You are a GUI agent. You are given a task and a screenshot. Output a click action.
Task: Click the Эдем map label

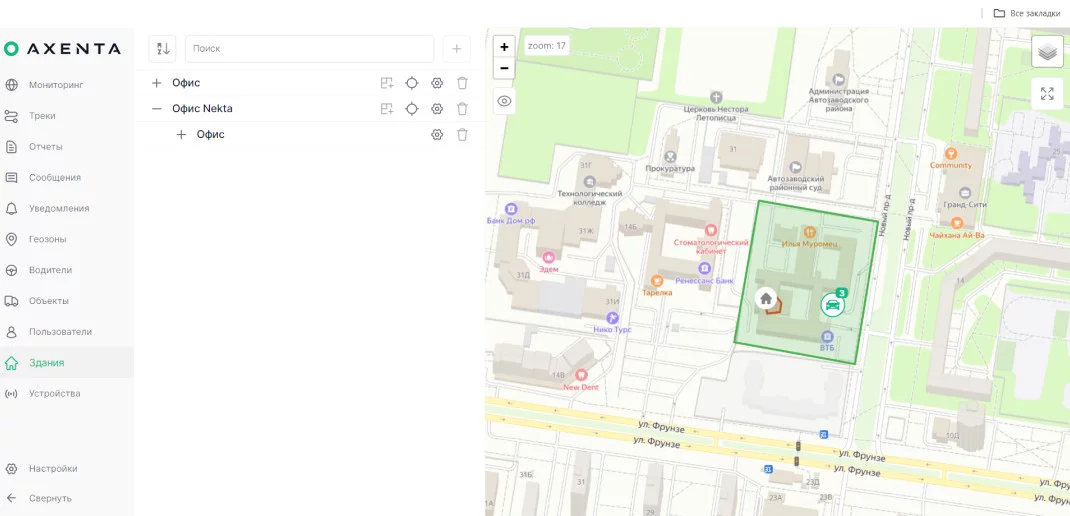tap(549, 269)
